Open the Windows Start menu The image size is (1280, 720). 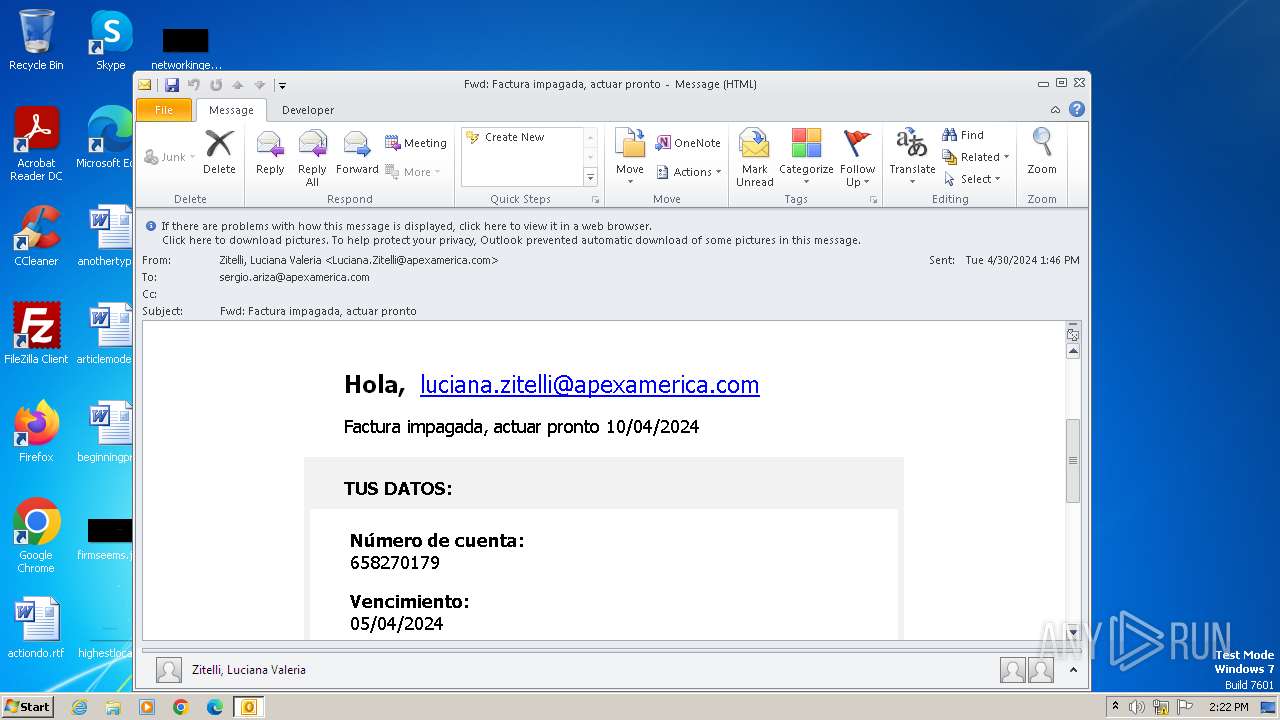point(27,706)
